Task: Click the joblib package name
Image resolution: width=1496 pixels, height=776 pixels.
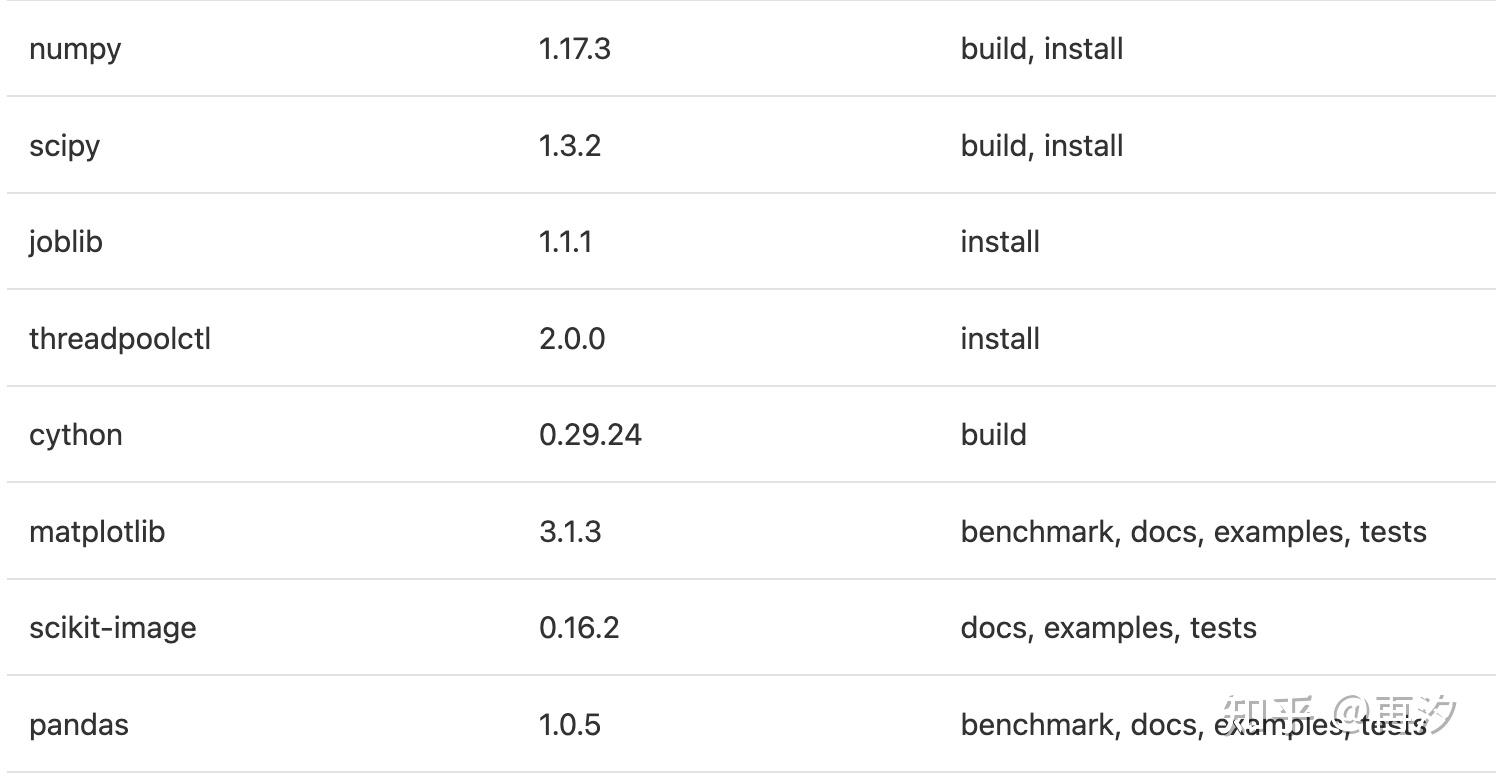Action: click(x=66, y=242)
